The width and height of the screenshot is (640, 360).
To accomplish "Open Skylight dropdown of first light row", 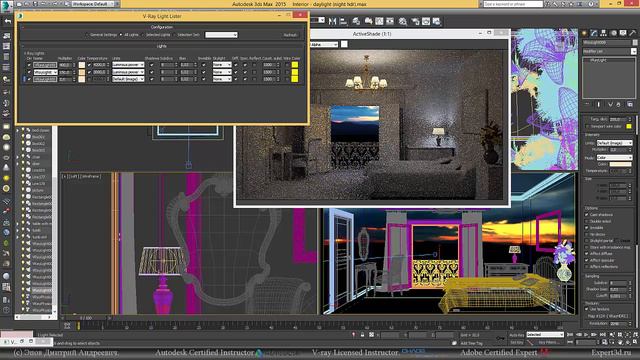I will 222,65.
